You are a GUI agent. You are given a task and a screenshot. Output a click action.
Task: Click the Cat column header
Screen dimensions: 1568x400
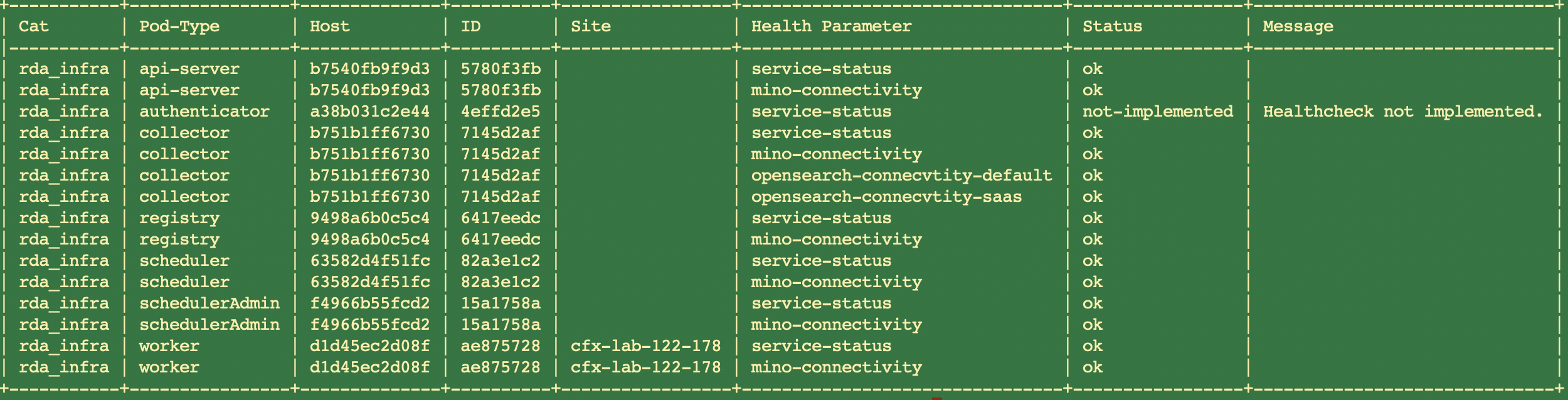coord(33,26)
